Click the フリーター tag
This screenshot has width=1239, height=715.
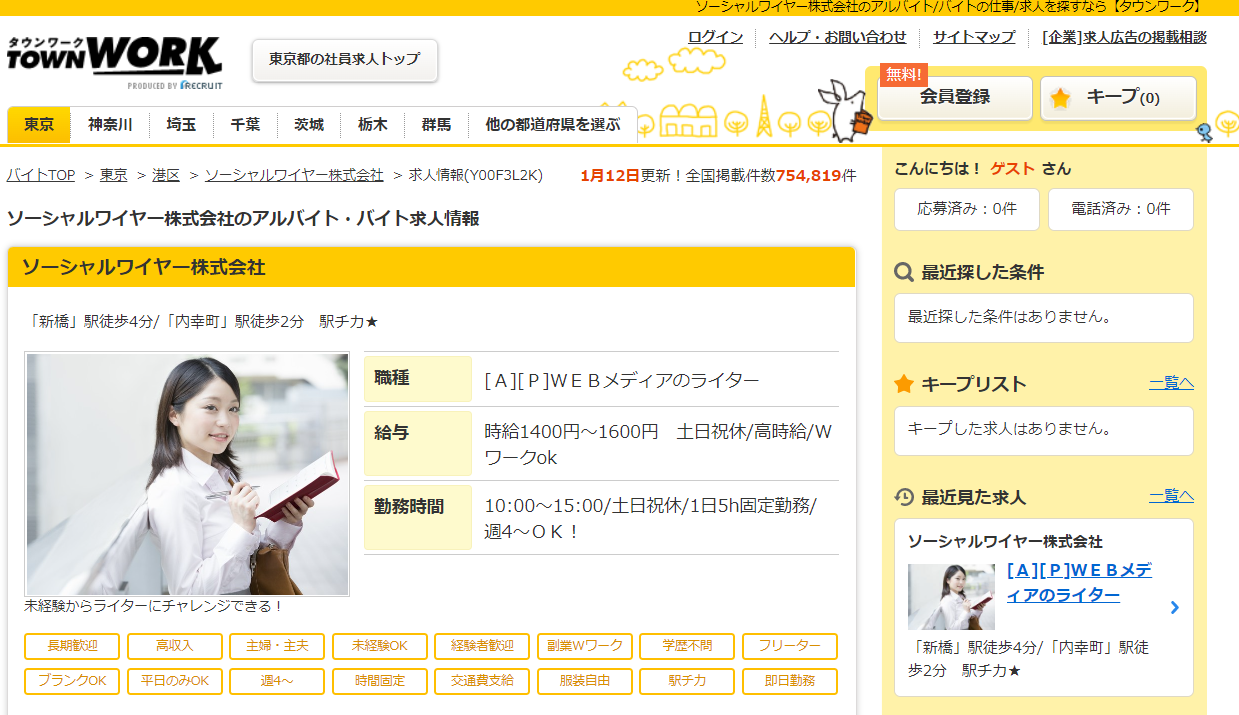790,646
